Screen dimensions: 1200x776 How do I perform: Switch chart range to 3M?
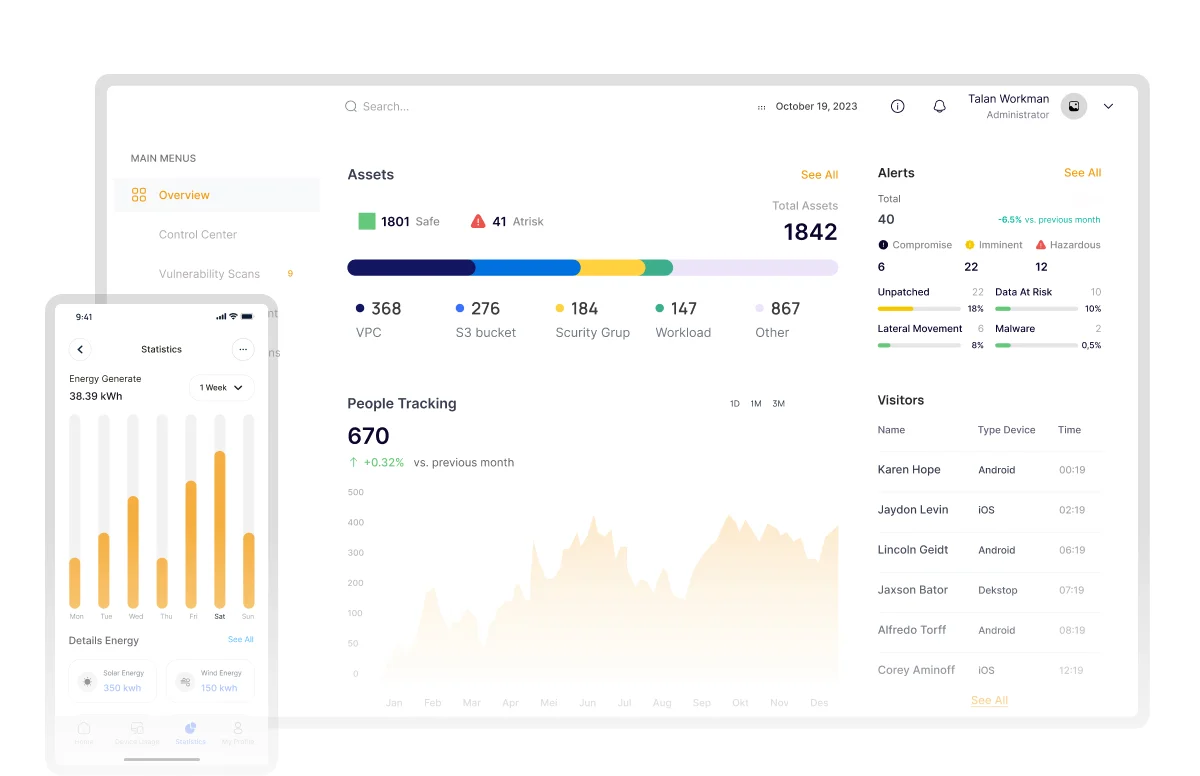(778, 404)
